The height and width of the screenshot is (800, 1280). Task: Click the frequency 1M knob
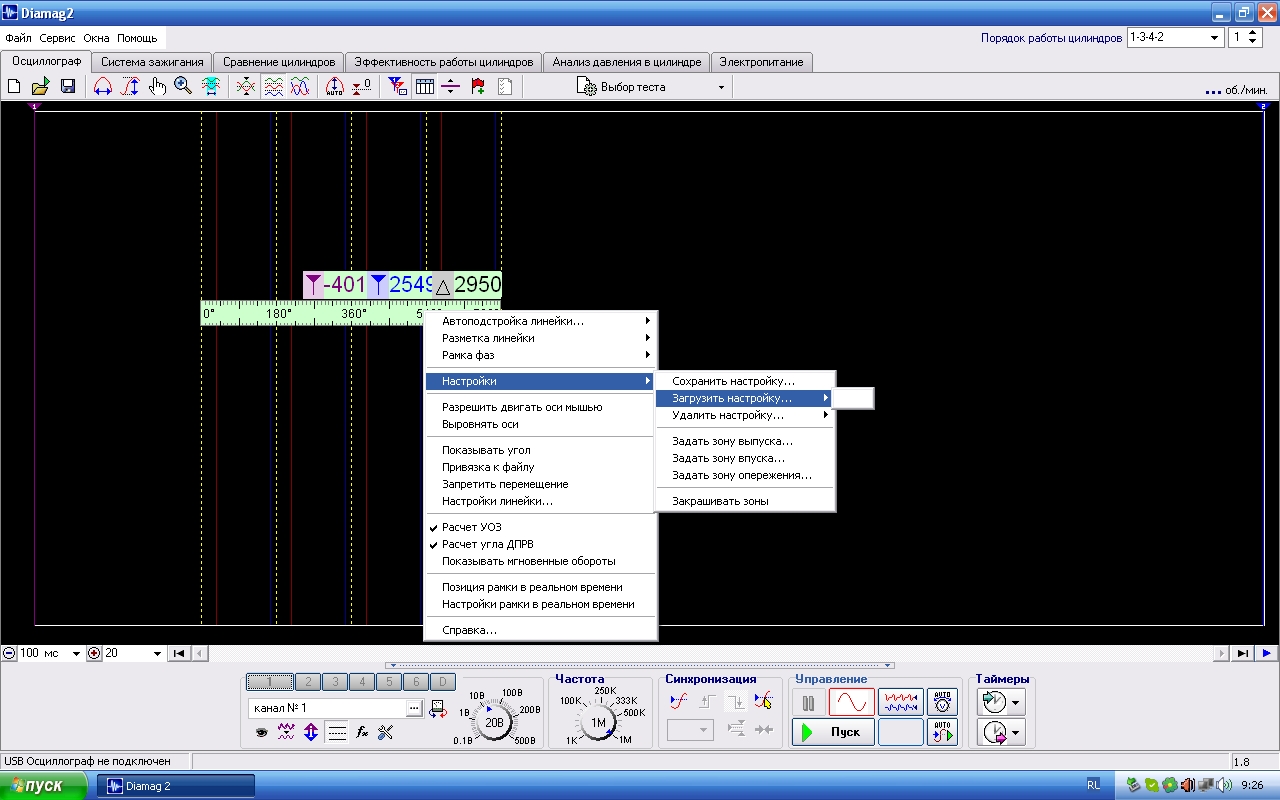598,721
